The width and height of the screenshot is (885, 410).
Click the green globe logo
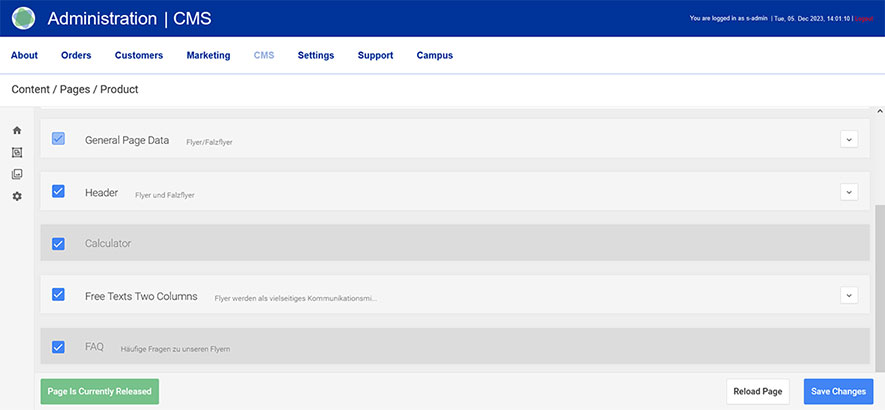pyautogui.click(x=23, y=18)
